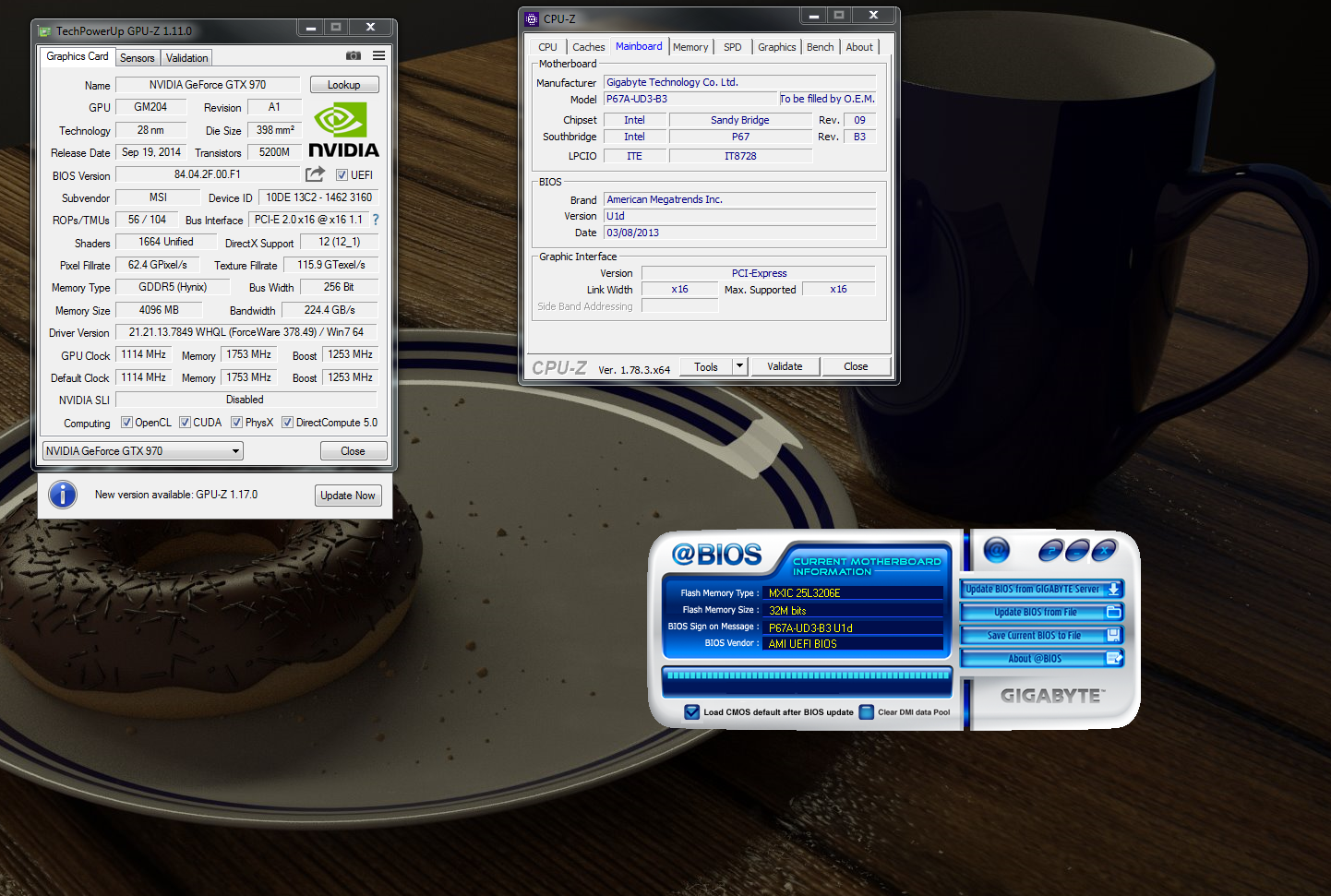Open the Bench tab in CPU-Z
The height and width of the screenshot is (896, 1331).
pyautogui.click(x=821, y=47)
